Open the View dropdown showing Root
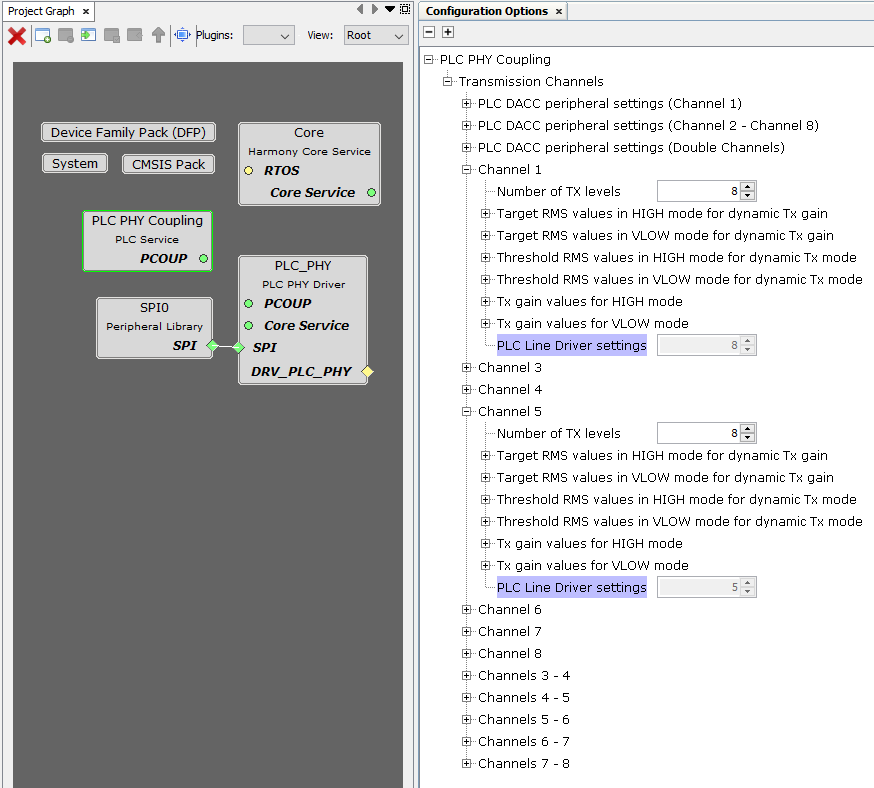 375,36
